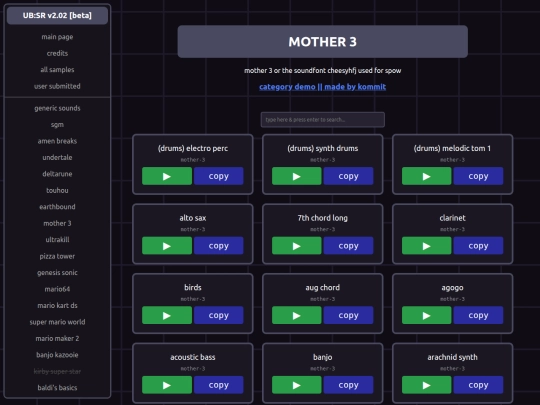540x405 pixels.
Task: Select the banjo kazooie category
Action: pos(57,355)
